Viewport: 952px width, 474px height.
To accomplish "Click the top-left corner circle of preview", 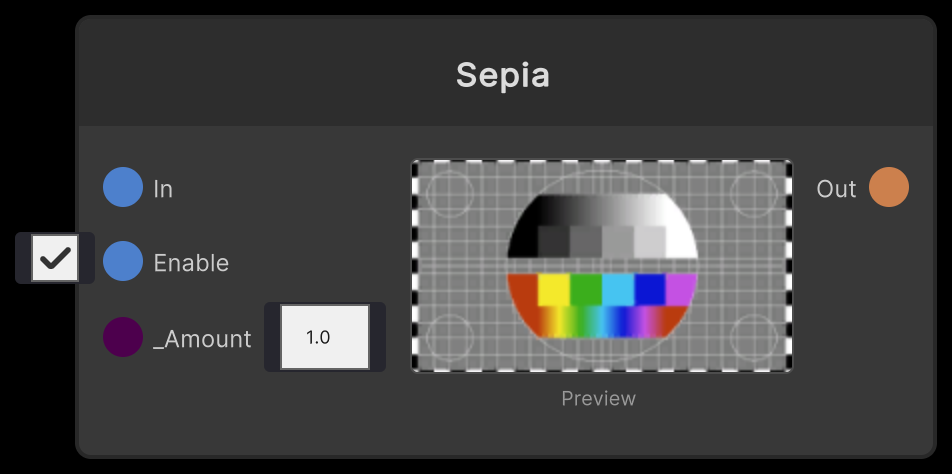I will pos(451,192).
